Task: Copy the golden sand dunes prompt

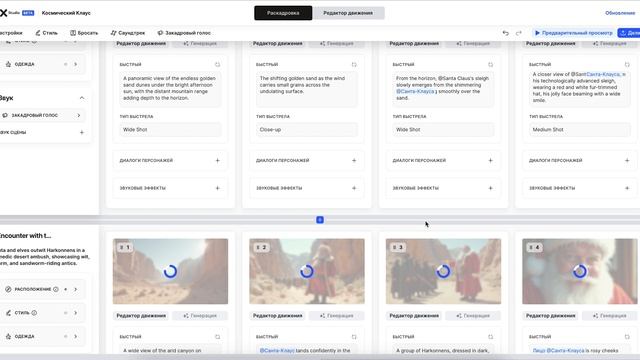Action: (x=217, y=64)
